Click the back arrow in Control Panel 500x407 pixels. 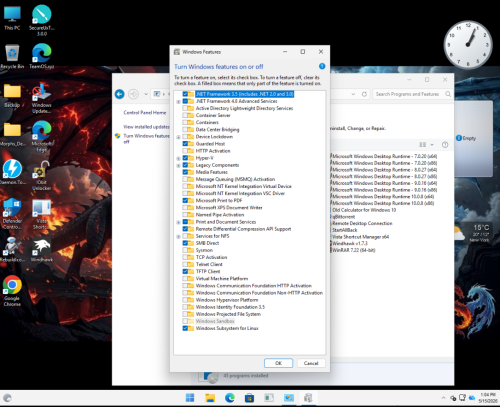[x=120, y=94]
